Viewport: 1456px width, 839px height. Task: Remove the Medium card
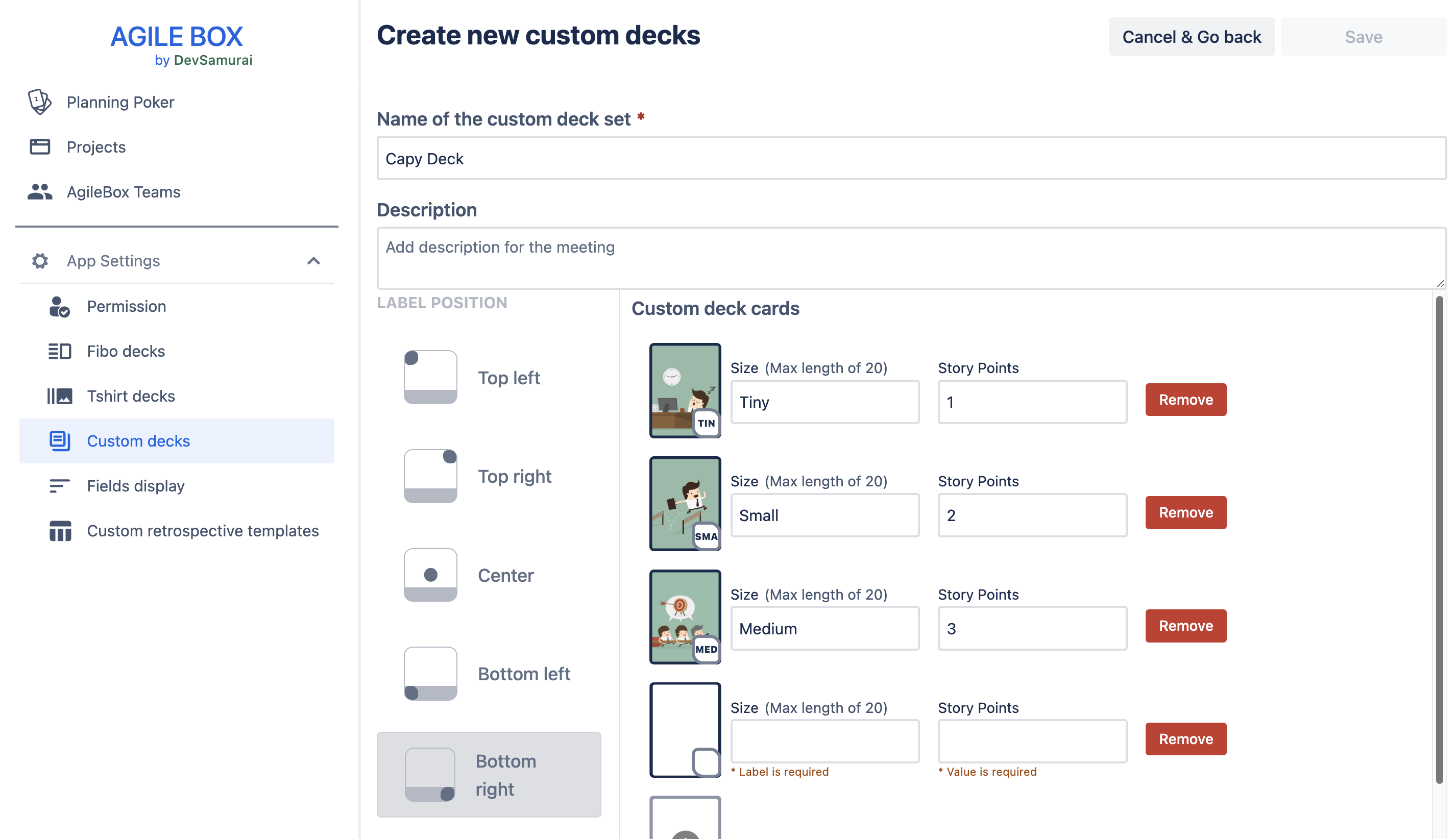[1185, 626]
